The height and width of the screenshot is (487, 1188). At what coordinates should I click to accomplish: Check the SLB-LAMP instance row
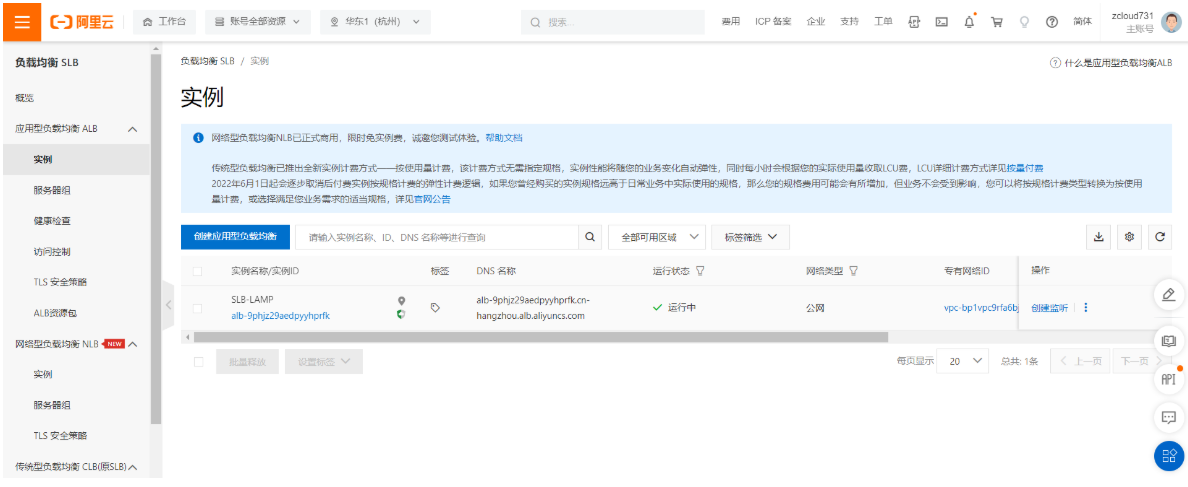[x=198, y=308]
